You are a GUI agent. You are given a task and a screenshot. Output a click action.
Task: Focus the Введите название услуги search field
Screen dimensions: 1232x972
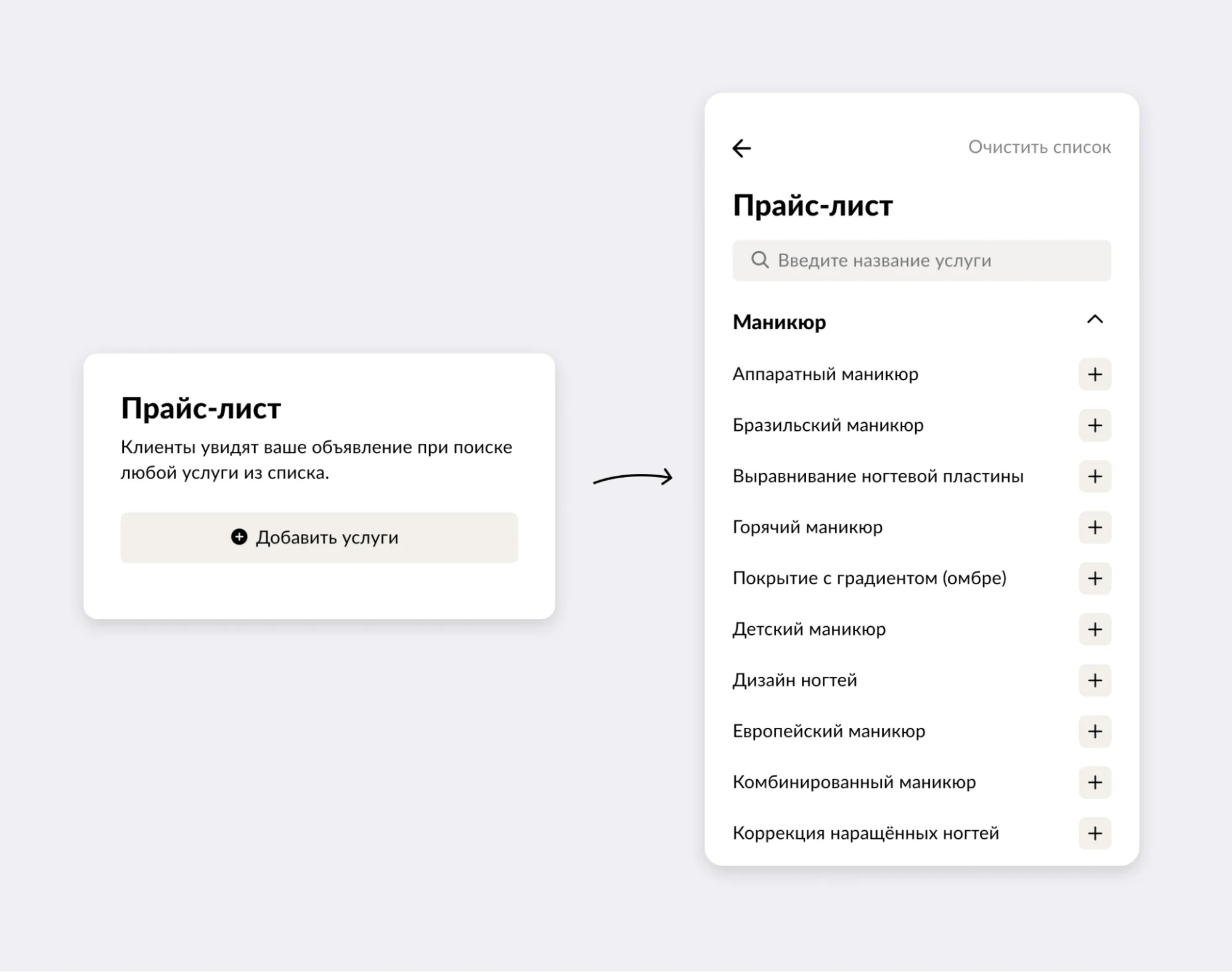click(921, 261)
